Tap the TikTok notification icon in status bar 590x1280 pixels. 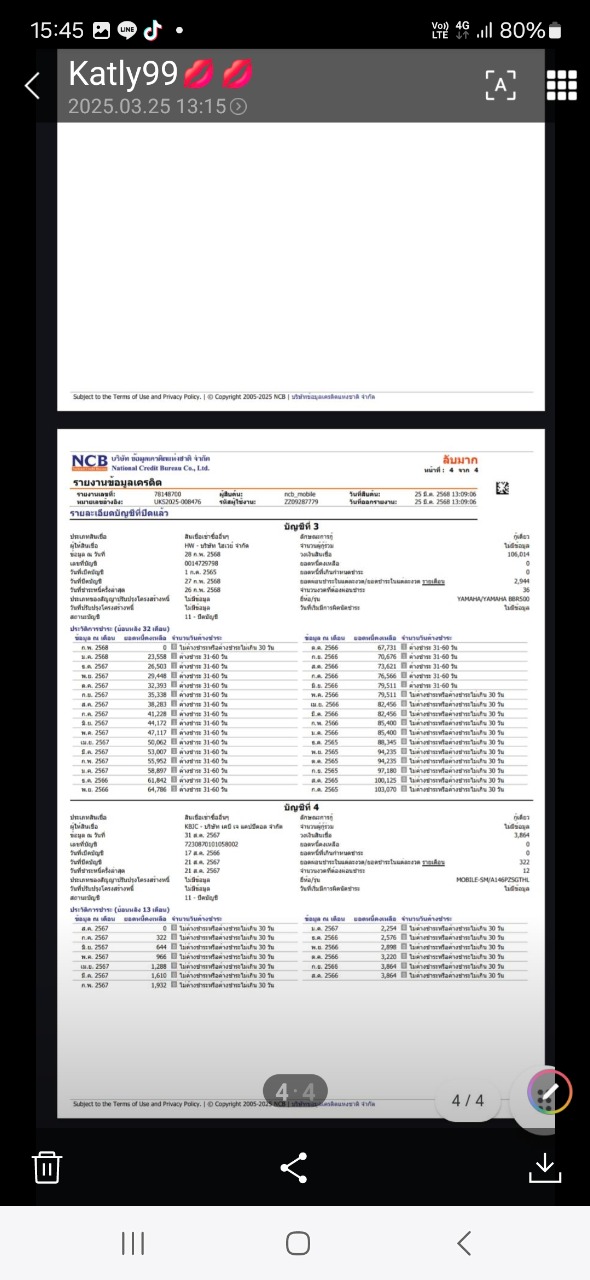152,31
